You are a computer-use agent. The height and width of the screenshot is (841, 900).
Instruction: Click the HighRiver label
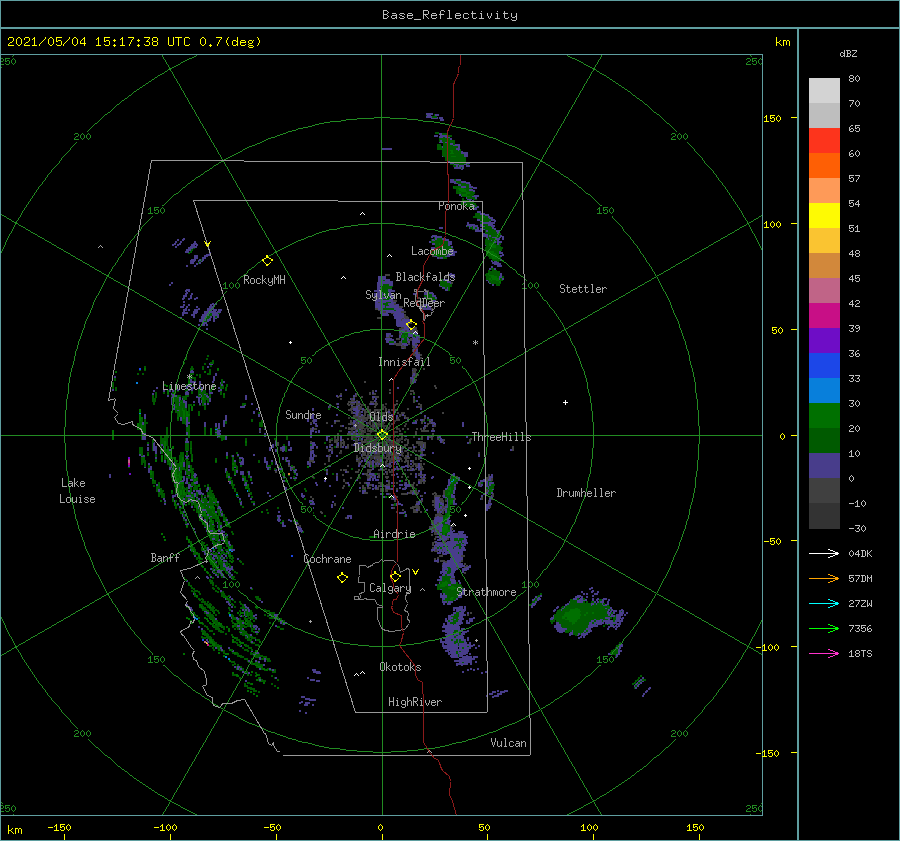tap(415, 702)
